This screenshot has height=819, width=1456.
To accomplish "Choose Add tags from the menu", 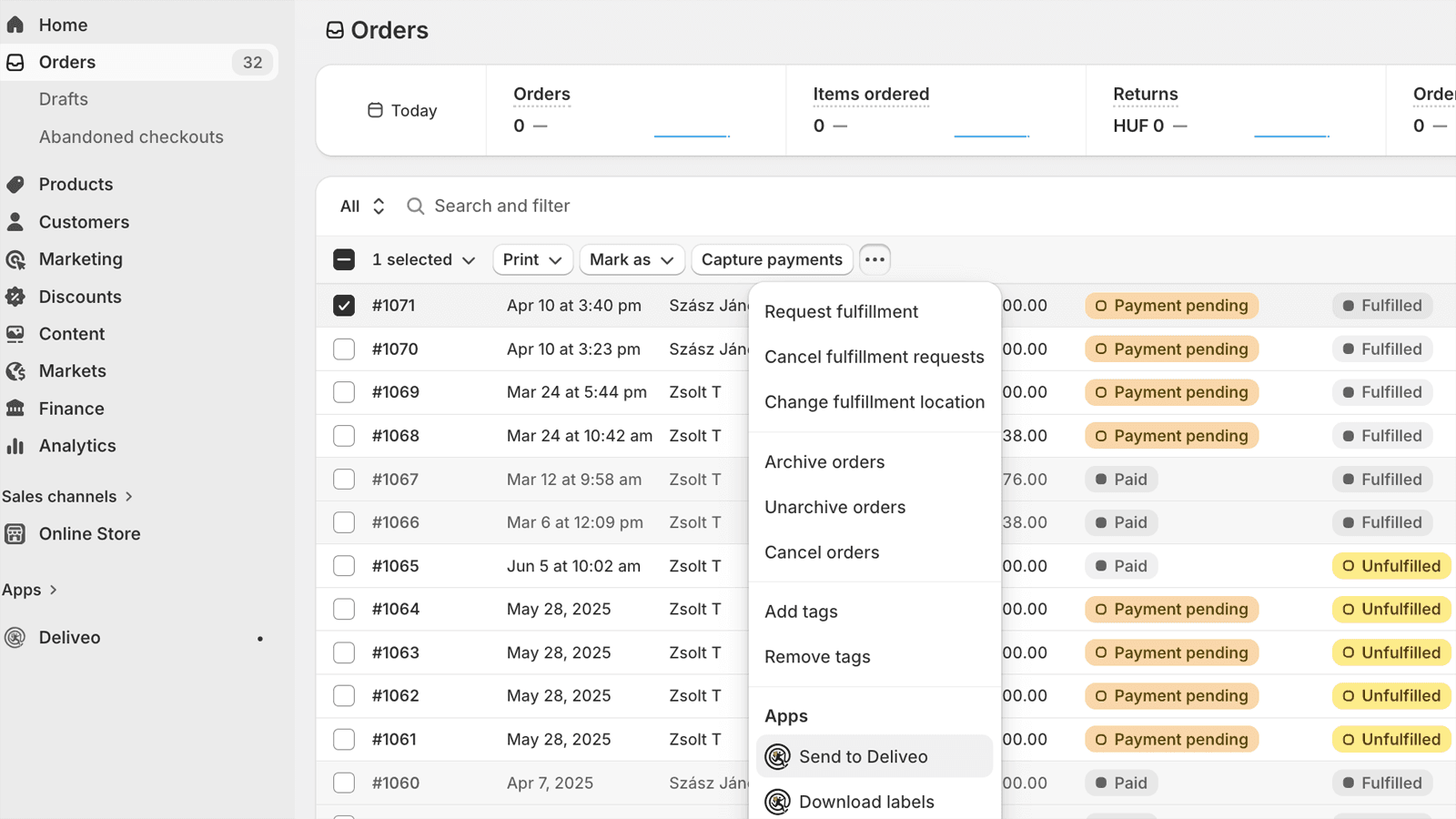I will (x=875, y=612).
